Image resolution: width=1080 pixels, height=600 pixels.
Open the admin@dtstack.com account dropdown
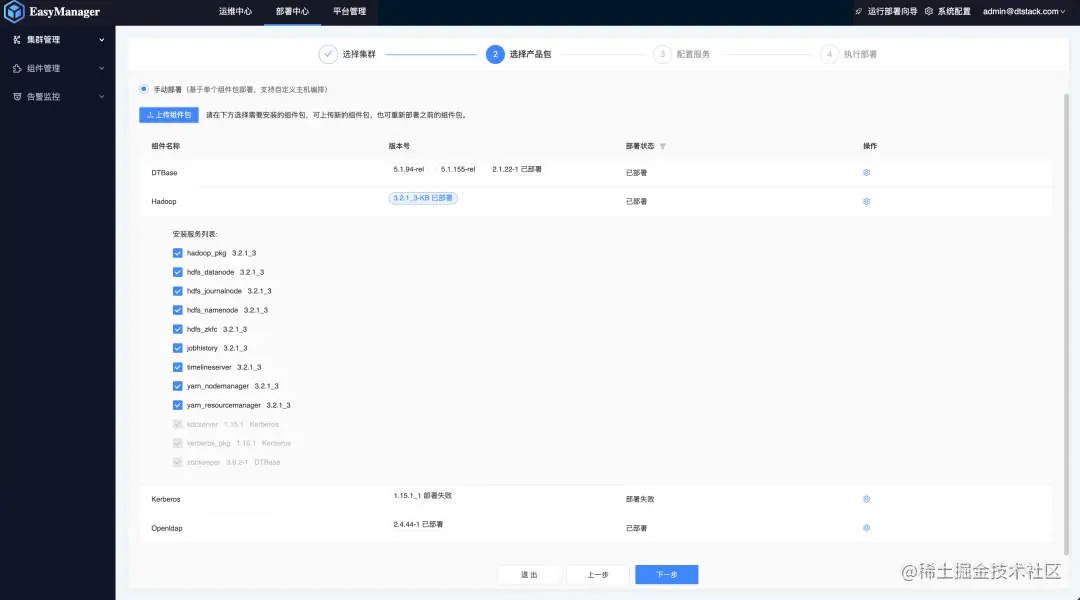pos(1024,11)
